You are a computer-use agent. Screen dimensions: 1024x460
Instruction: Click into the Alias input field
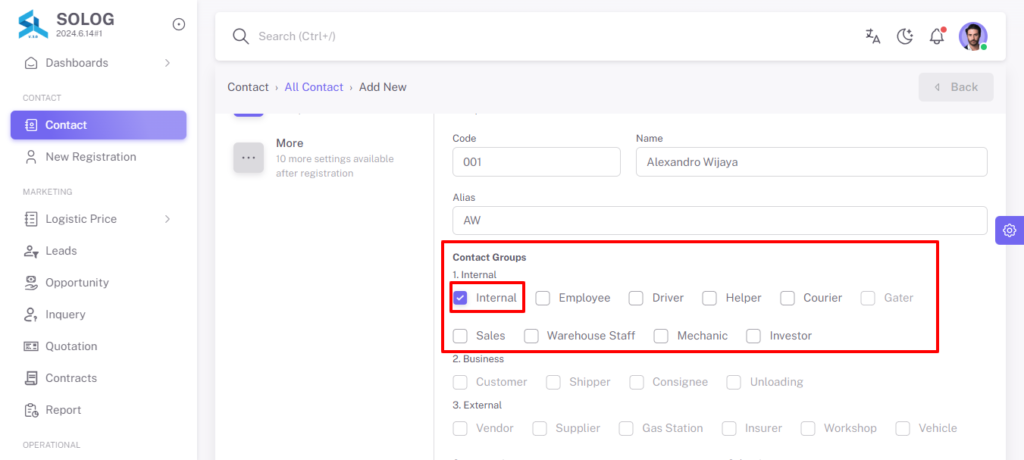[720, 221]
